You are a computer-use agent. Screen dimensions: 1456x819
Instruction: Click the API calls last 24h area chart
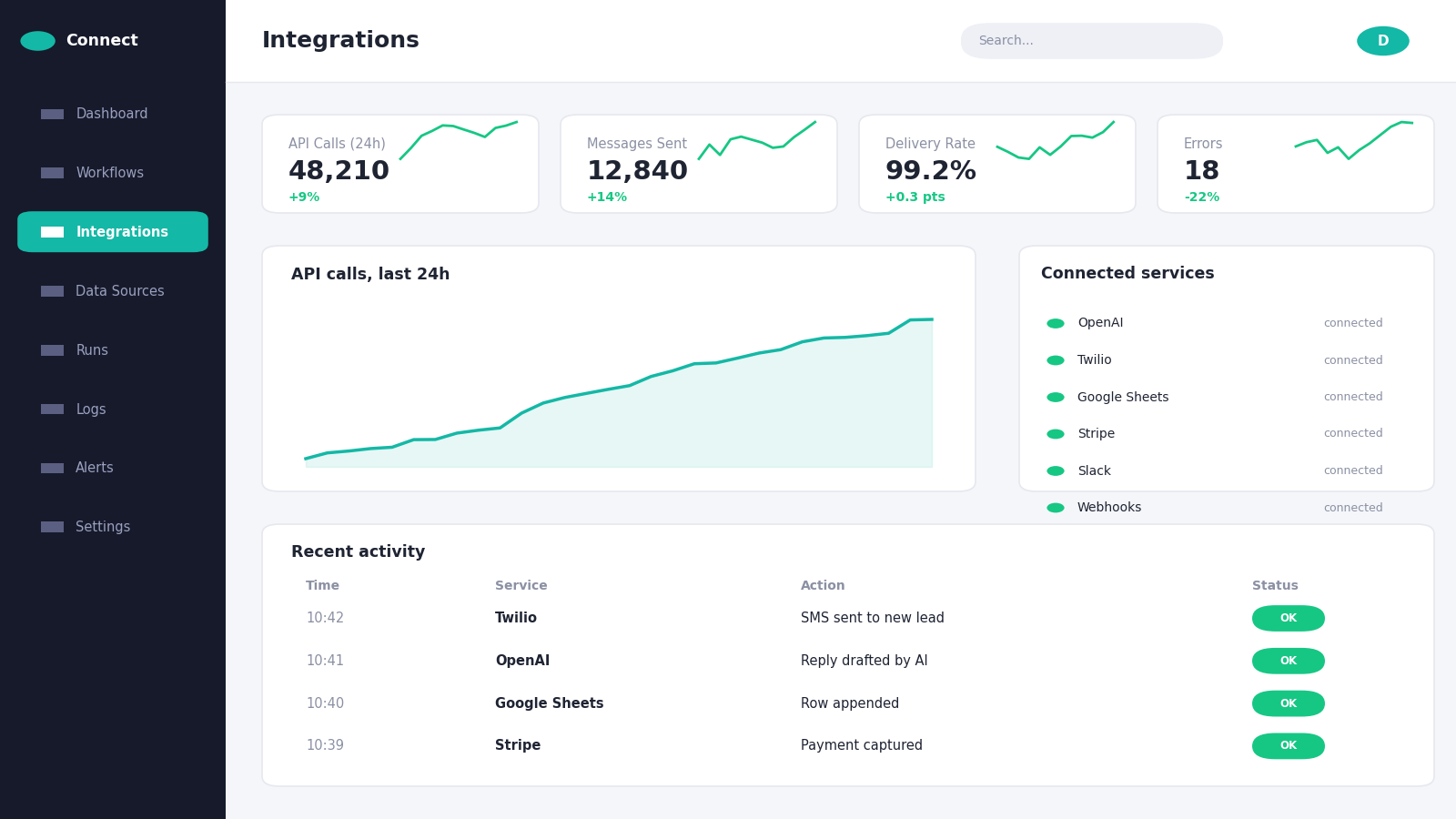coord(619,393)
